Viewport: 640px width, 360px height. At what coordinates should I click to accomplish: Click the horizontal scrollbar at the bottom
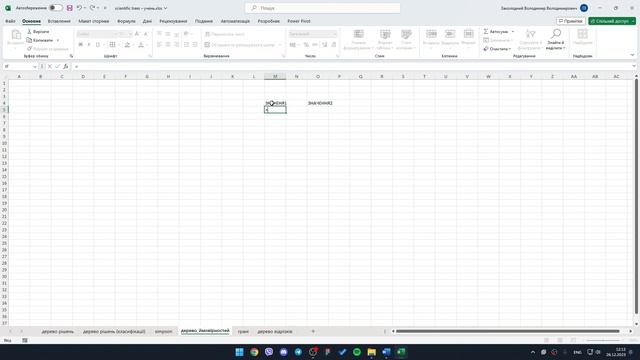(507, 331)
